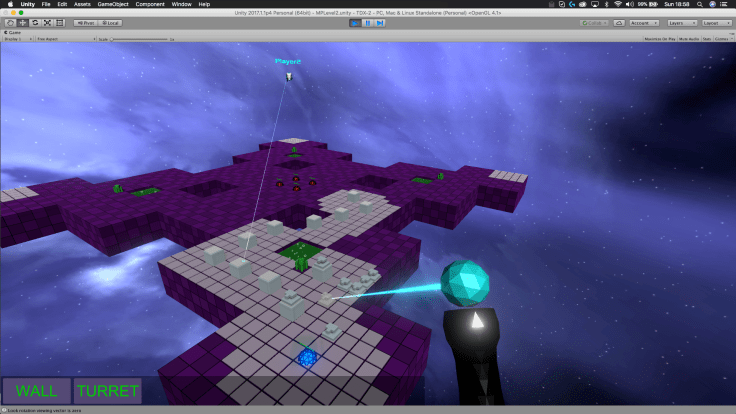Viewport: 736px width, 414px height.
Task: Select the Move tool
Action: (x=22, y=22)
